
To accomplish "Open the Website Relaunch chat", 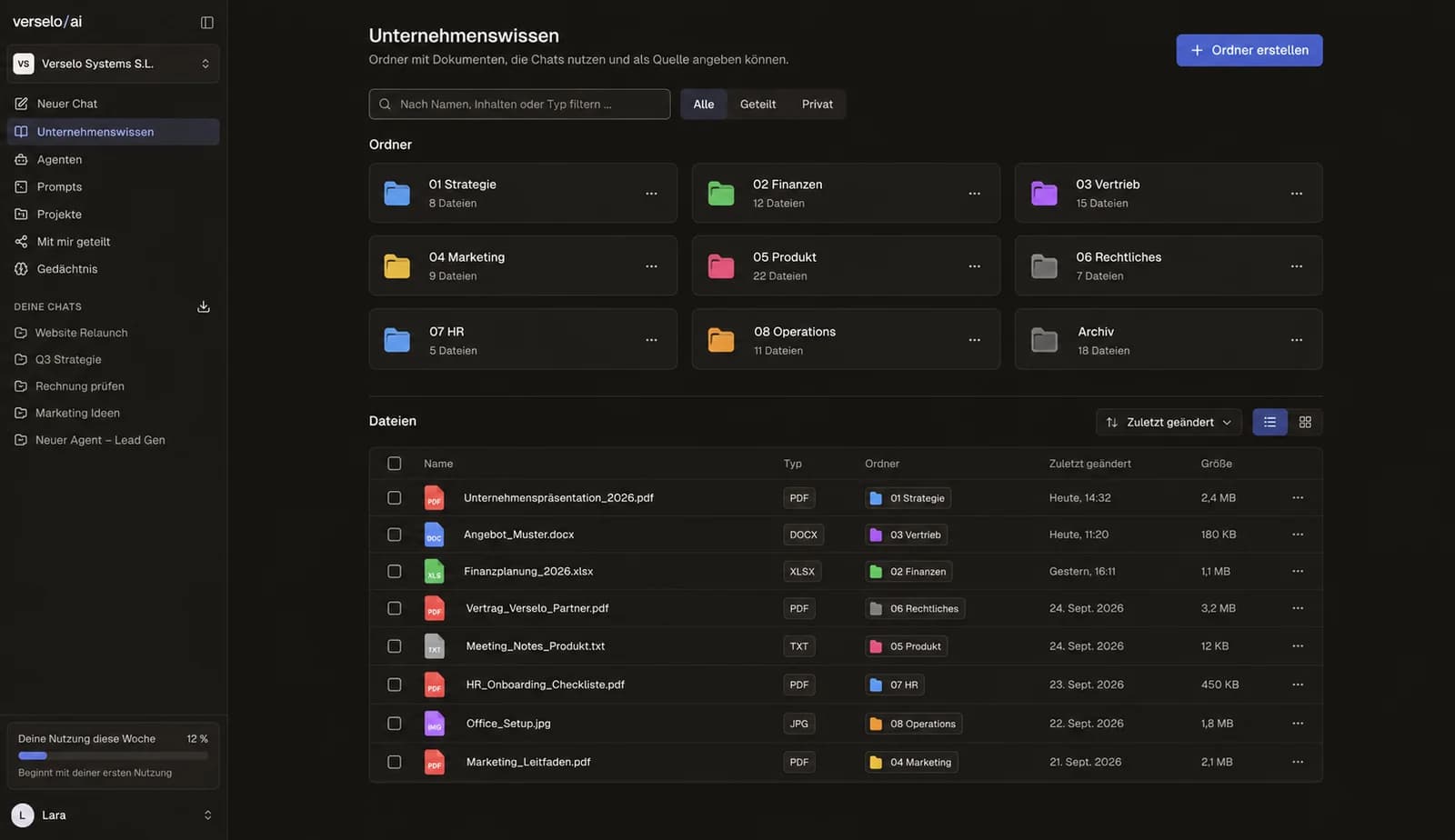I will (x=113, y=333).
